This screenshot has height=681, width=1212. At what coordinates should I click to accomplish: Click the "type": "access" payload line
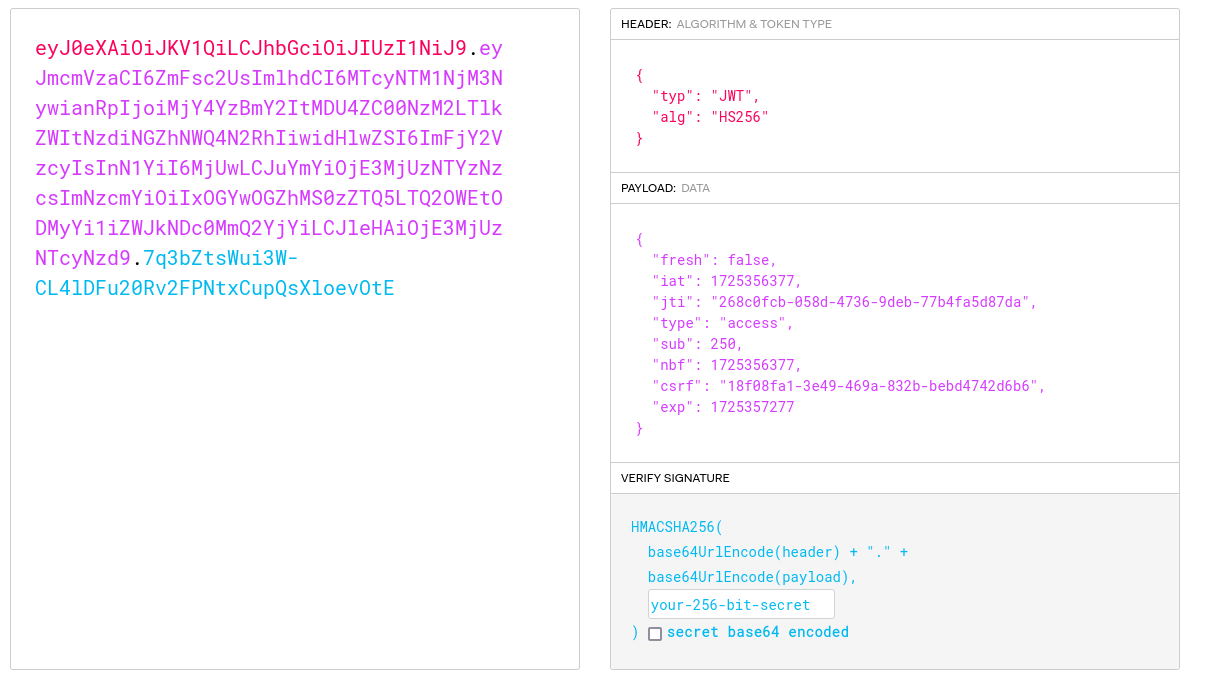[722, 323]
